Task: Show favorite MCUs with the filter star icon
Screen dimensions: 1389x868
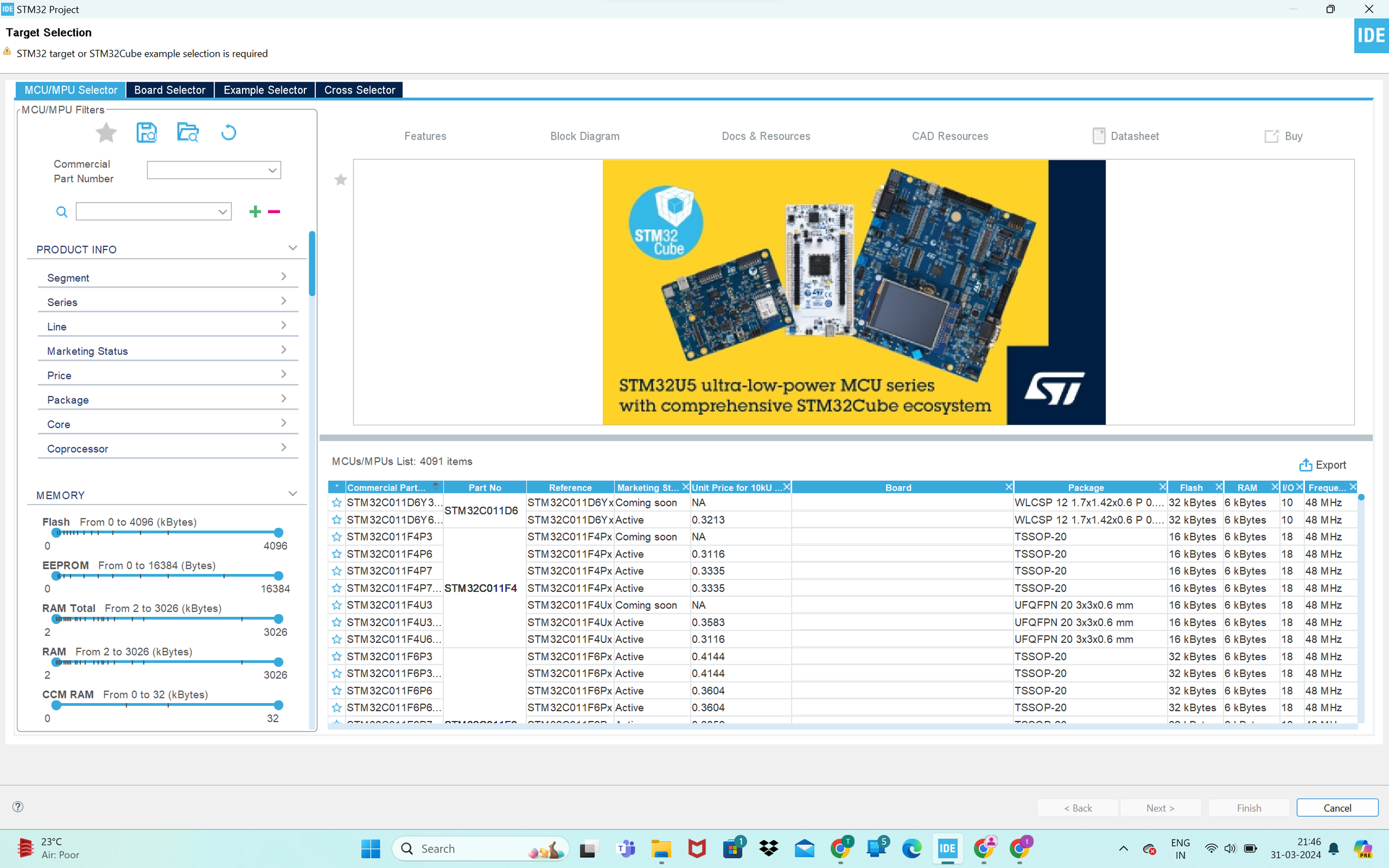Action: 106,133
